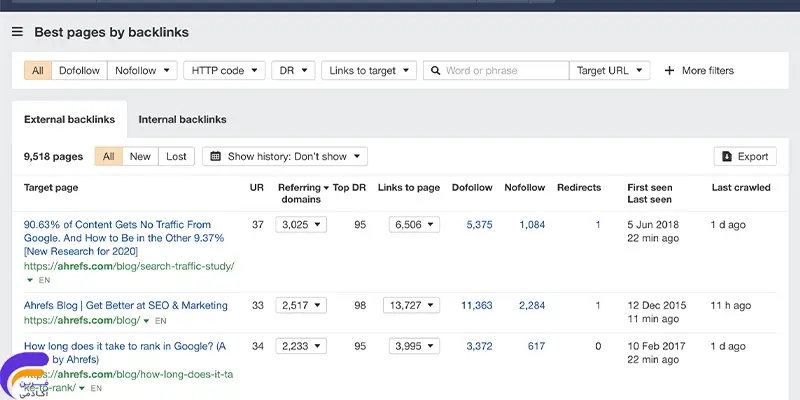The width and height of the screenshot is (800, 400).
Task: Switch to the Internal backlinks tab
Action: [182, 120]
